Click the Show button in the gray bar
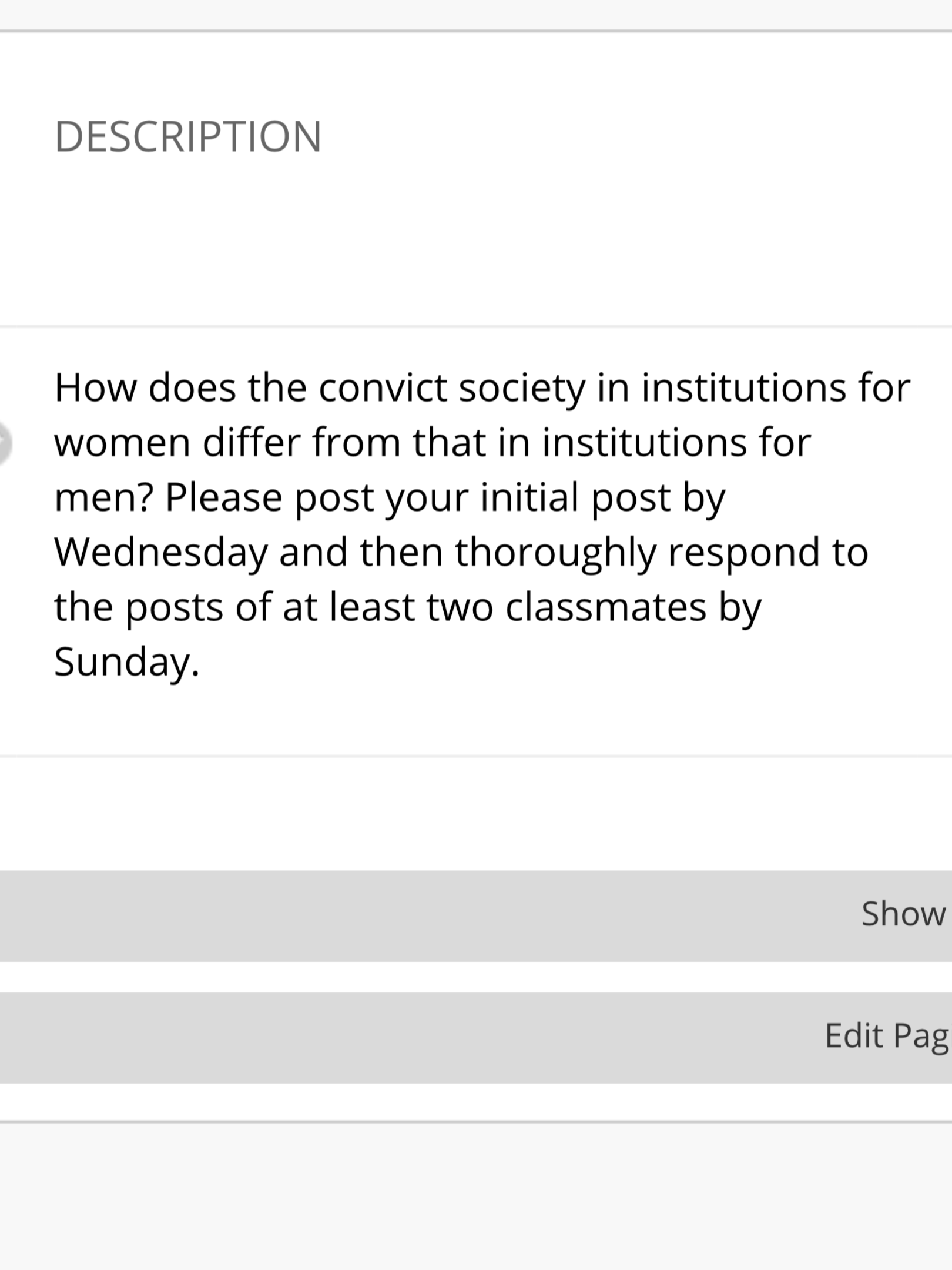Screen dimensions: 952x1270 (903, 914)
